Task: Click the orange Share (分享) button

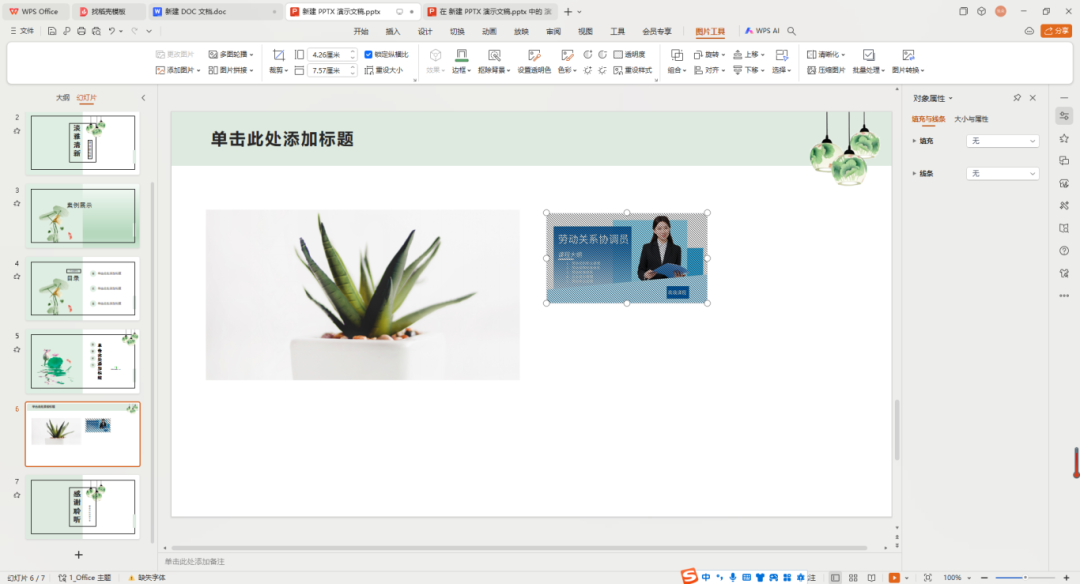Action: pos(1057,31)
